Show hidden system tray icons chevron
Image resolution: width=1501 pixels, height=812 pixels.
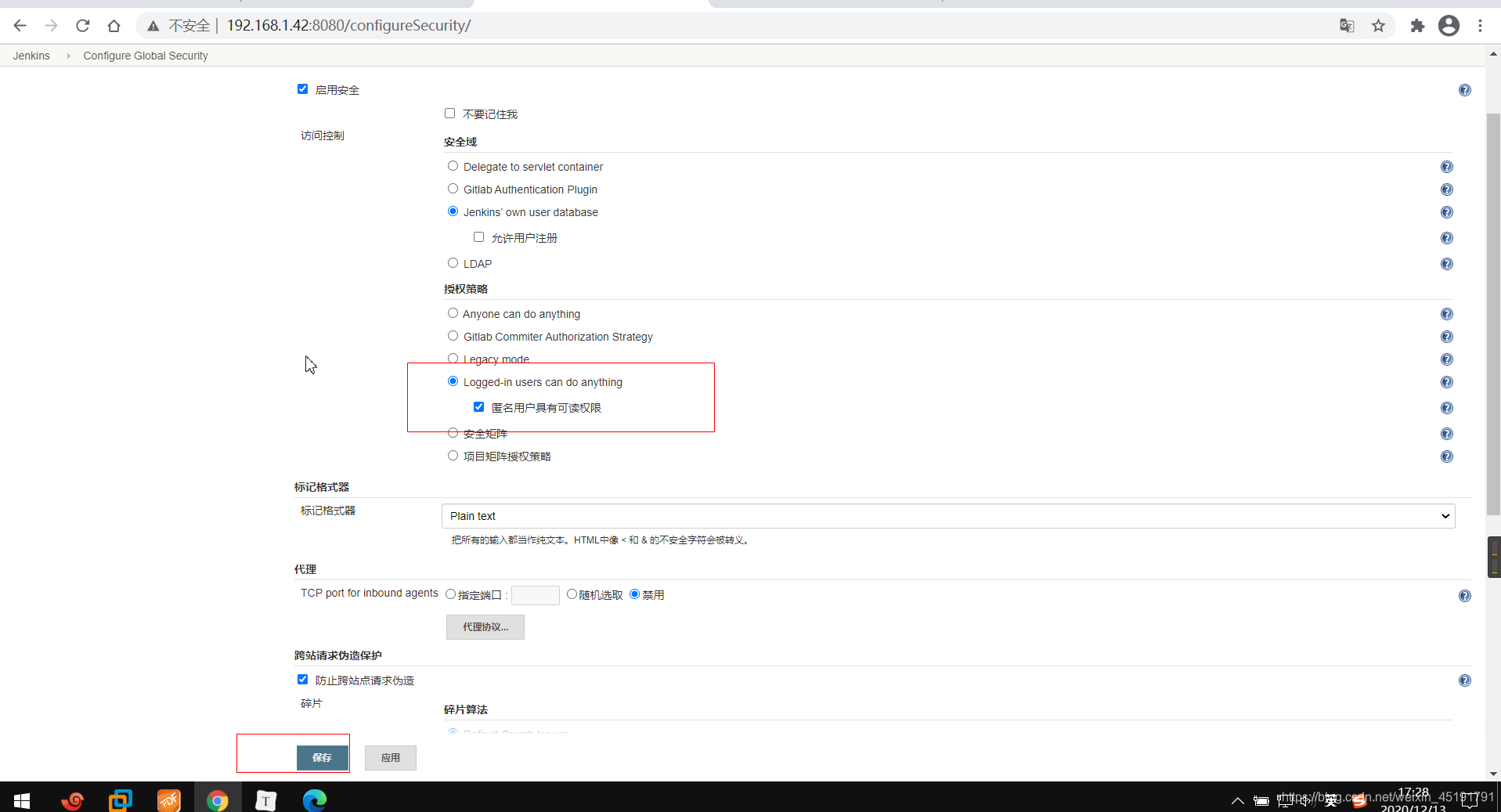(1237, 801)
